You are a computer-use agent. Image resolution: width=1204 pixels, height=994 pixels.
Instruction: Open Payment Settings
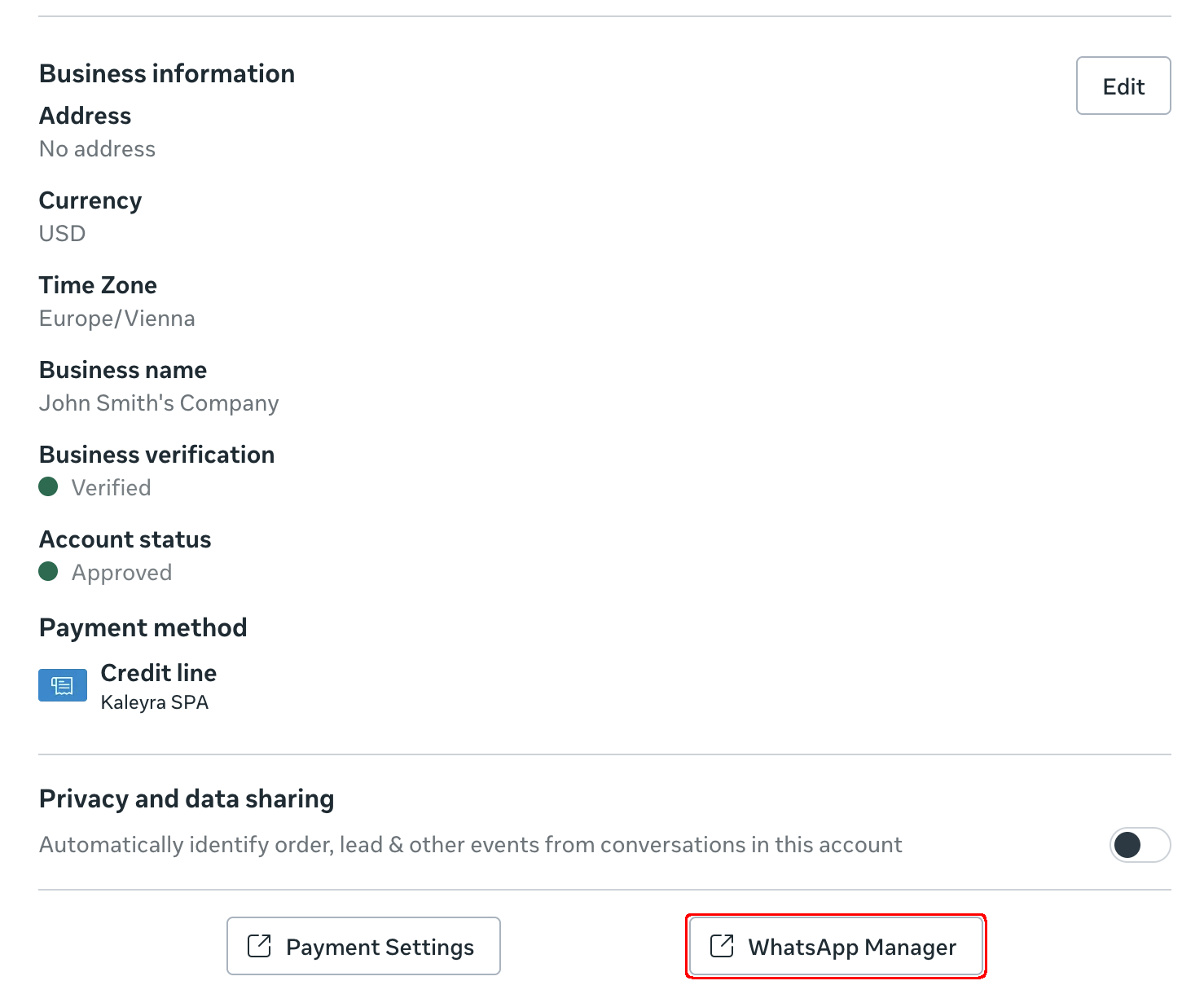(363, 946)
